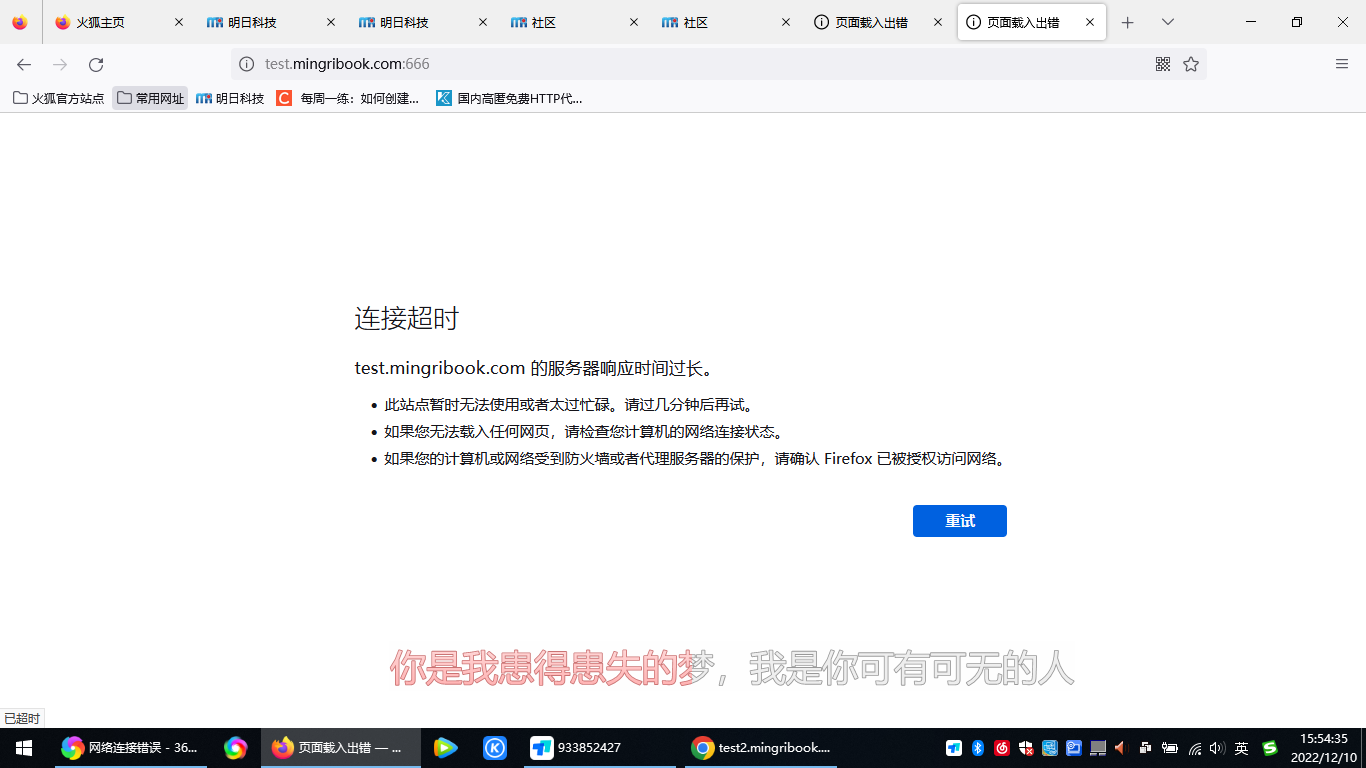Open the Firefox hamburger menu
Viewport: 1366px width, 768px height.
tap(1342, 64)
